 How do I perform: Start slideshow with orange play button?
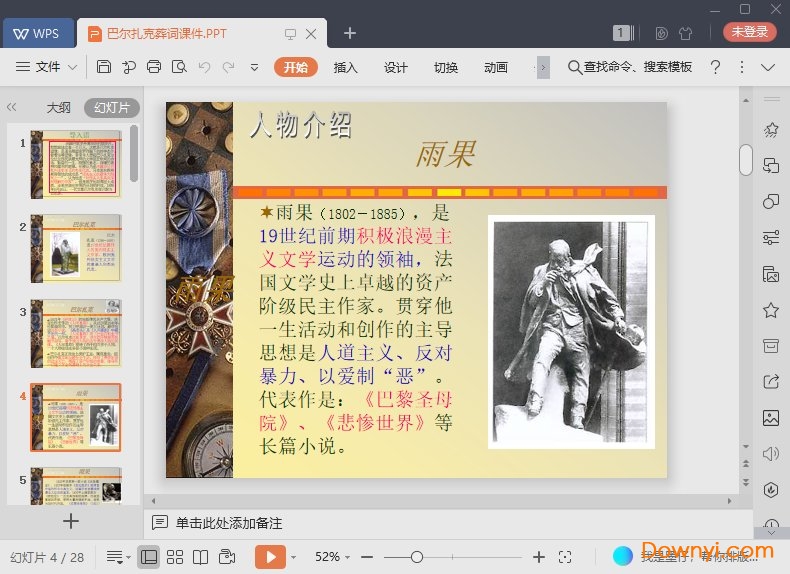pyautogui.click(x=269, y=557)
